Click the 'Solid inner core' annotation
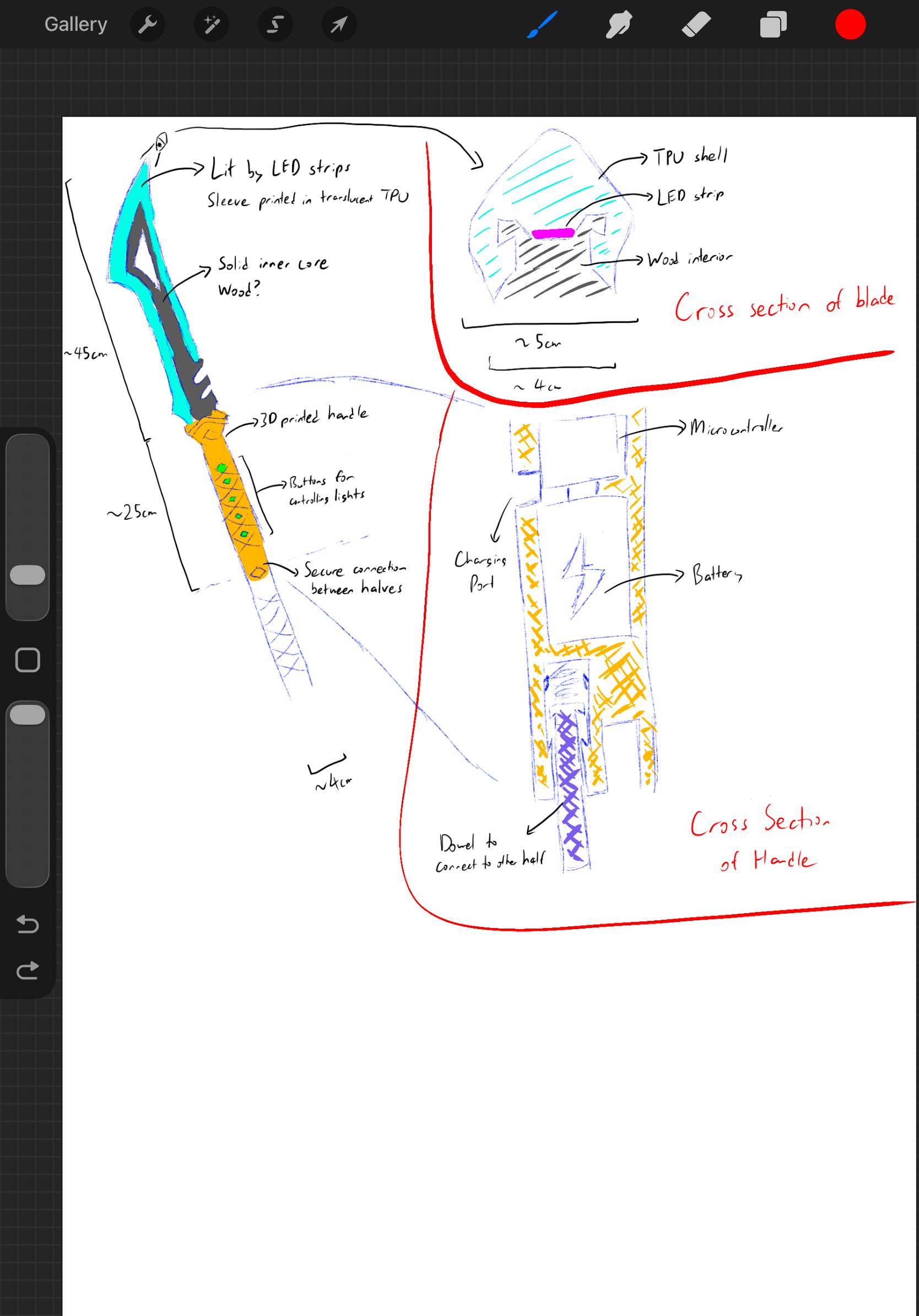Screen dimensions: 919x1316 pos(273,263)
